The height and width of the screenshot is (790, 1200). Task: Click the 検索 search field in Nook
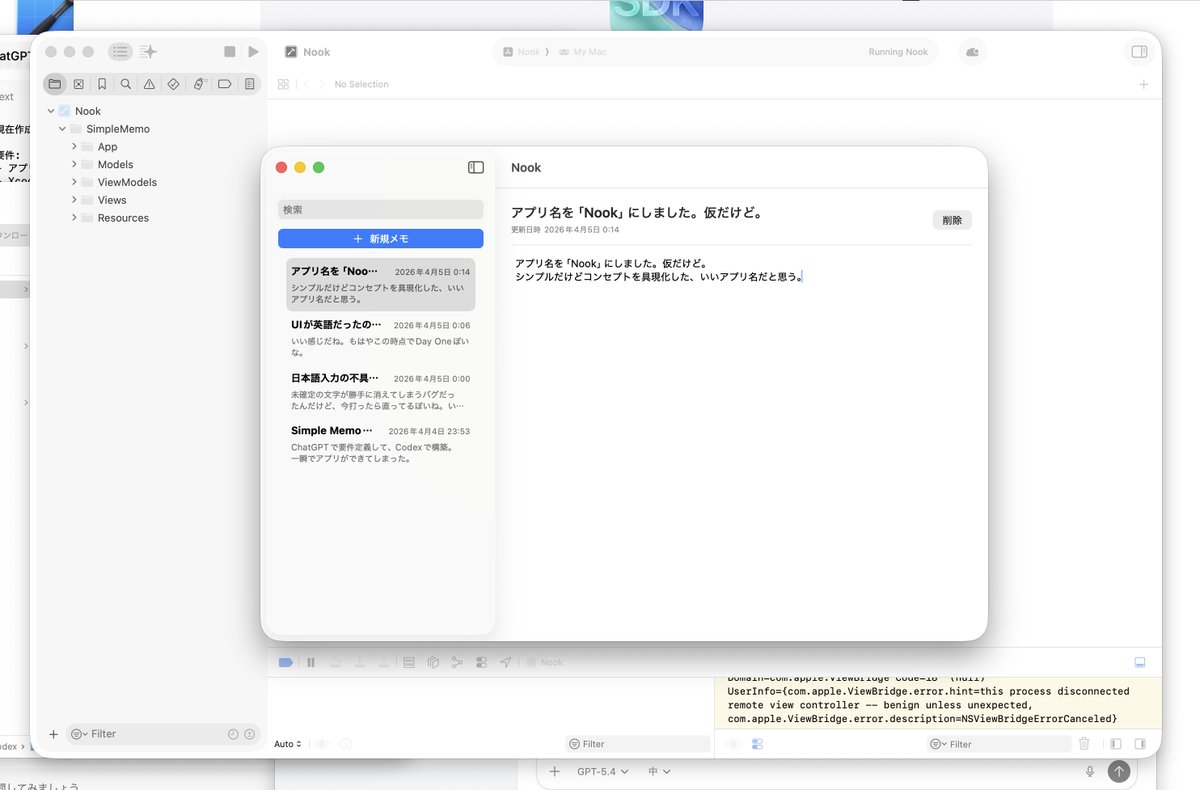[381, 210]
